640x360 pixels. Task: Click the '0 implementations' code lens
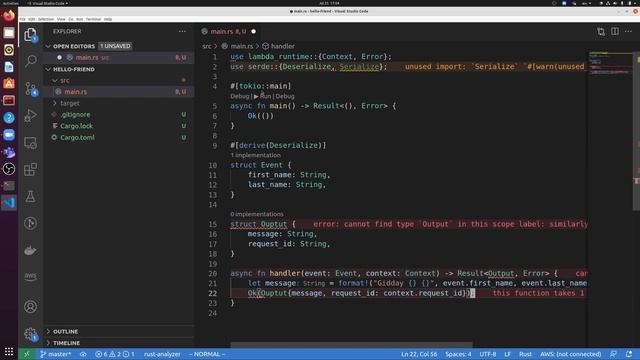257,214
